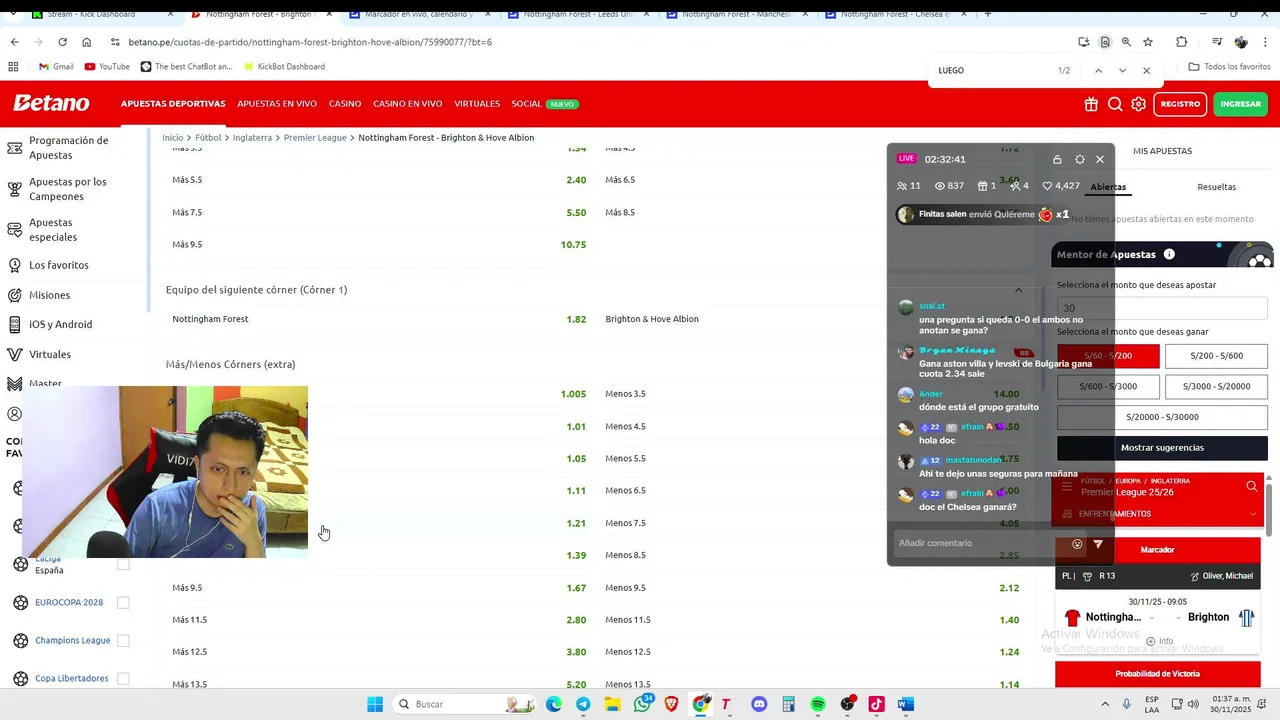
Task: Click the emoji icon in comment box
Action: [1077, 544]
